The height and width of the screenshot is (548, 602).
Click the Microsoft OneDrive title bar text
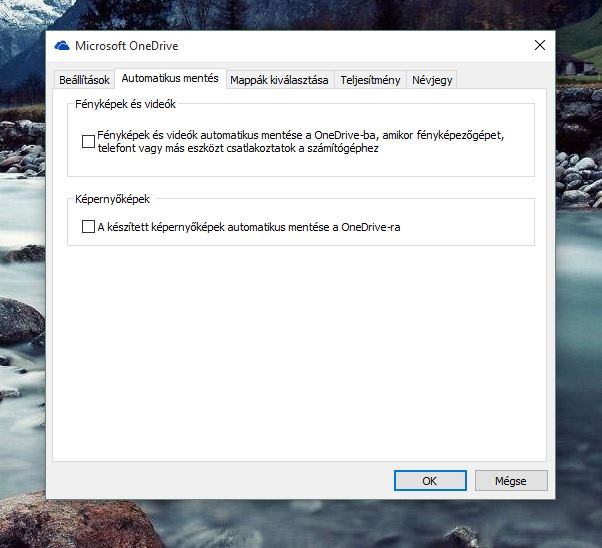coord(126,46)
